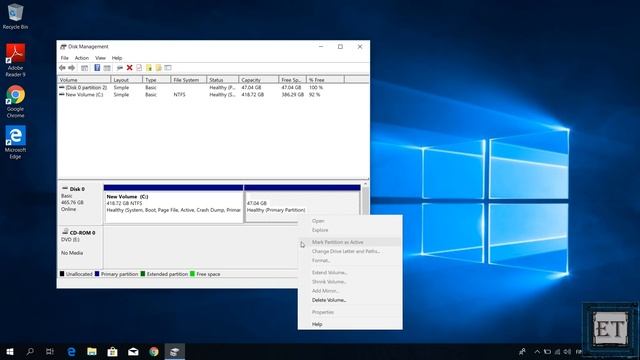Image resolution: width=640 pixels, height=360 pixels.
Task: Click the last toolbar icon, after both yellow folders
Action: pyautogui.click(x=168, y=68)
